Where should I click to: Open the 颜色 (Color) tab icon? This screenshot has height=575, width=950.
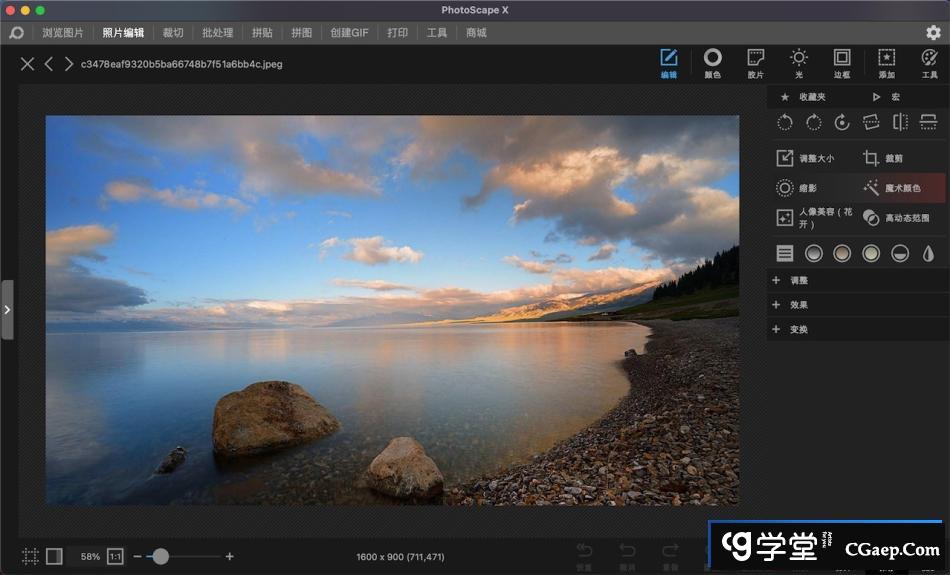pyautogui.click(x=712, y=62)
